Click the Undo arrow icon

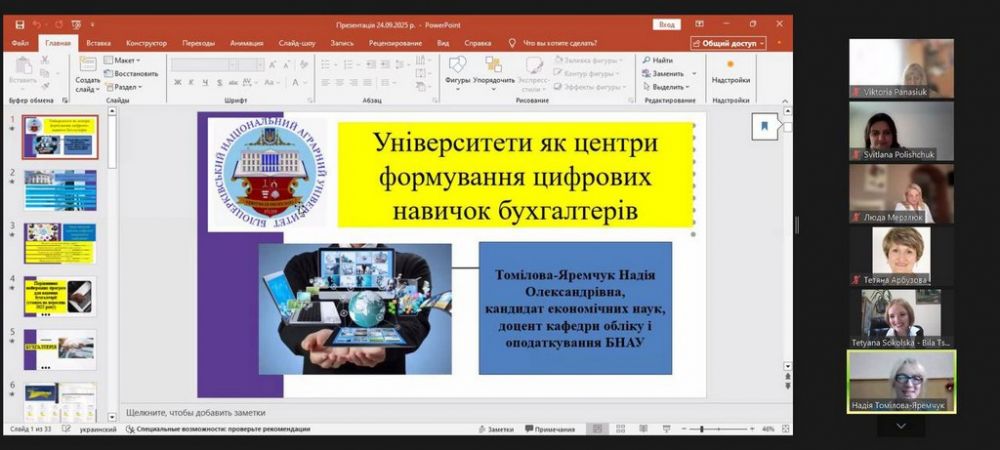click(37, 24)
